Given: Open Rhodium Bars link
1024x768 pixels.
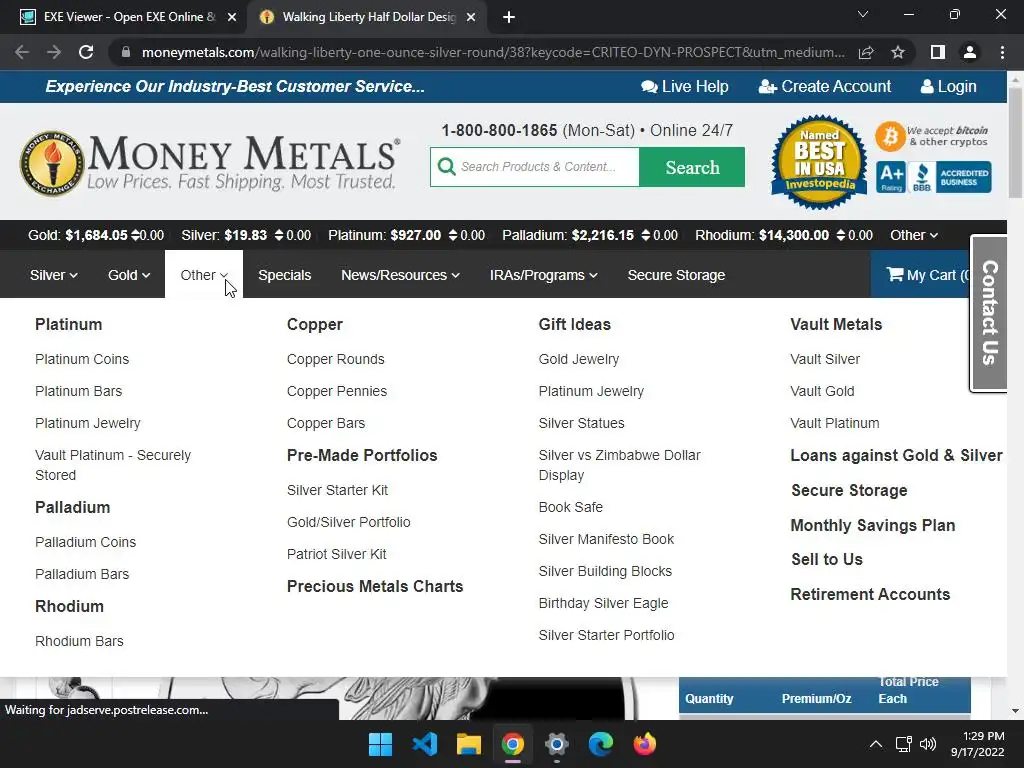Looking at the screenshot, I should [x=79, y=641].
